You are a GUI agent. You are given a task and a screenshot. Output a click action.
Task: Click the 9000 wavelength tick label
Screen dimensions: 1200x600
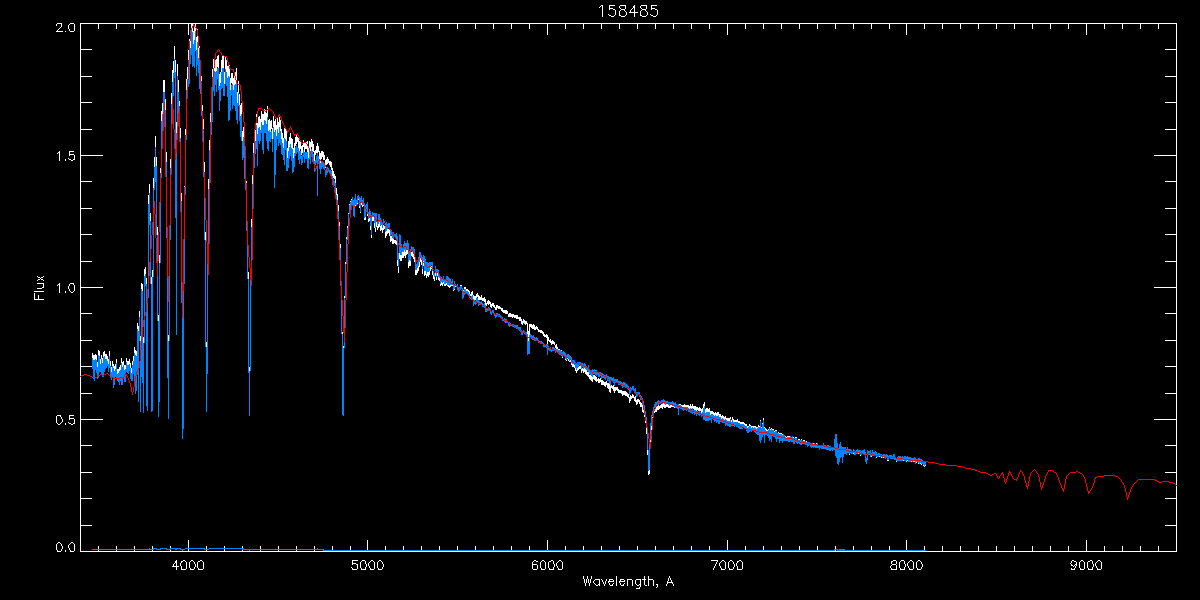click(1086, 564)
